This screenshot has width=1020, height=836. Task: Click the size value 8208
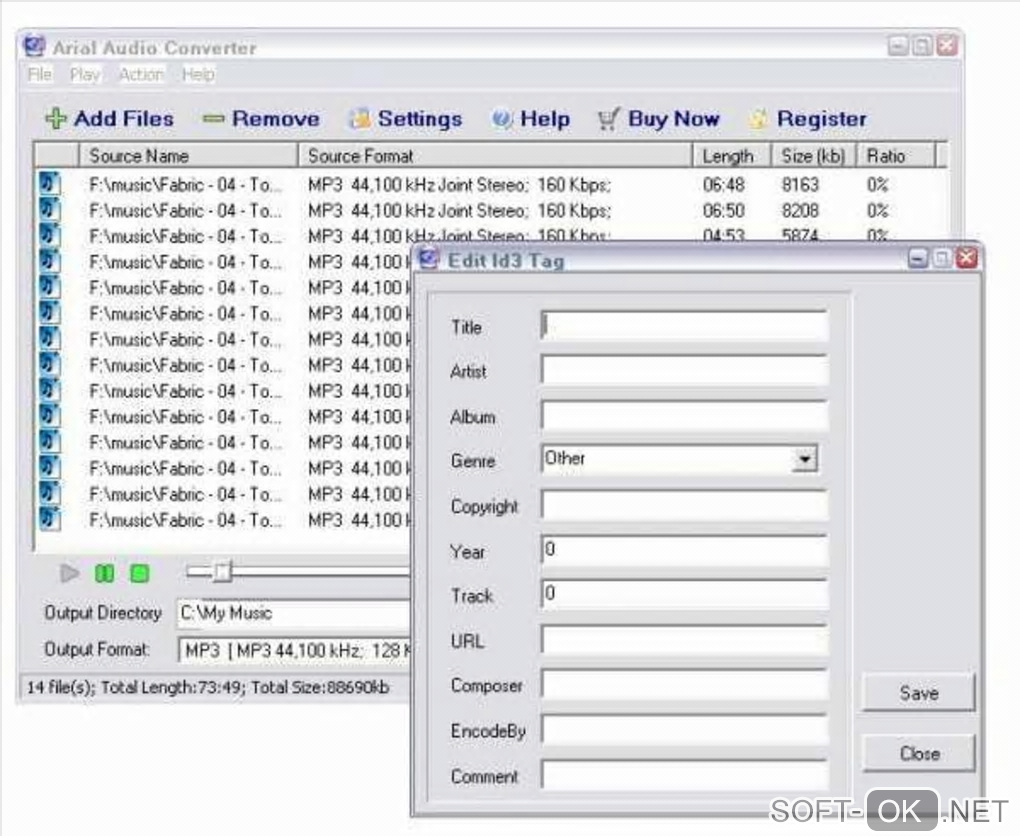(800, 211)
